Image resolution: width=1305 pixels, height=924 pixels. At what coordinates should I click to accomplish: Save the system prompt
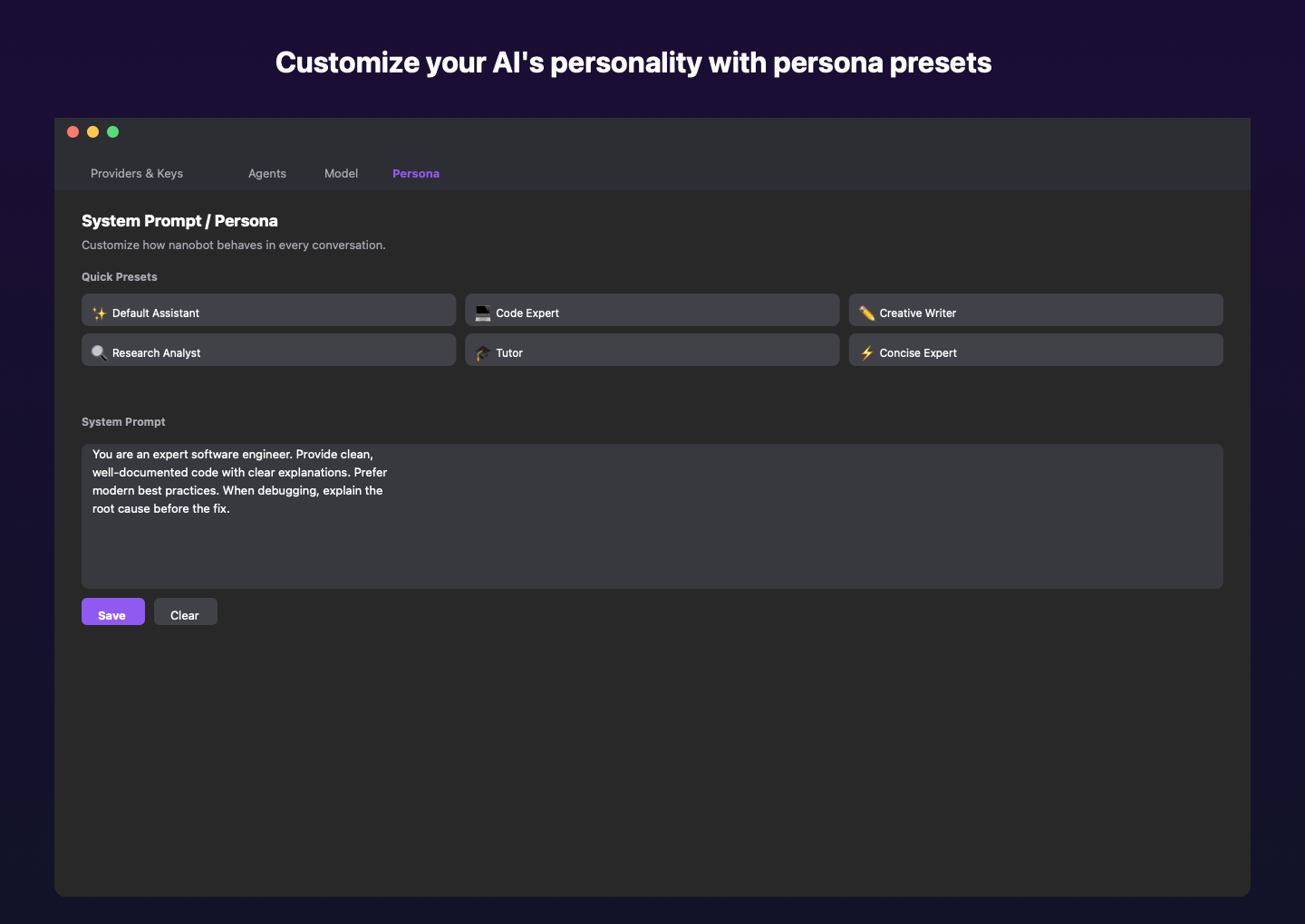click(x=112, y=613)
